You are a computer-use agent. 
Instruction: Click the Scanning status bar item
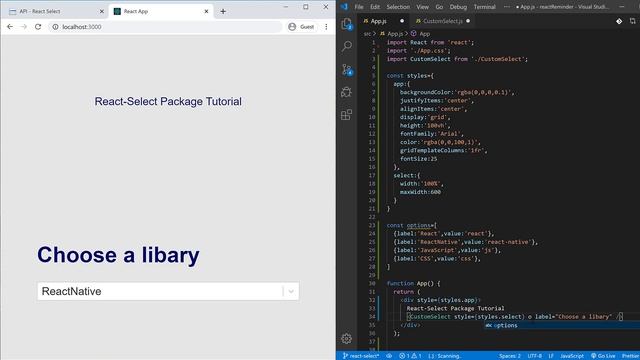coord(444,356)
